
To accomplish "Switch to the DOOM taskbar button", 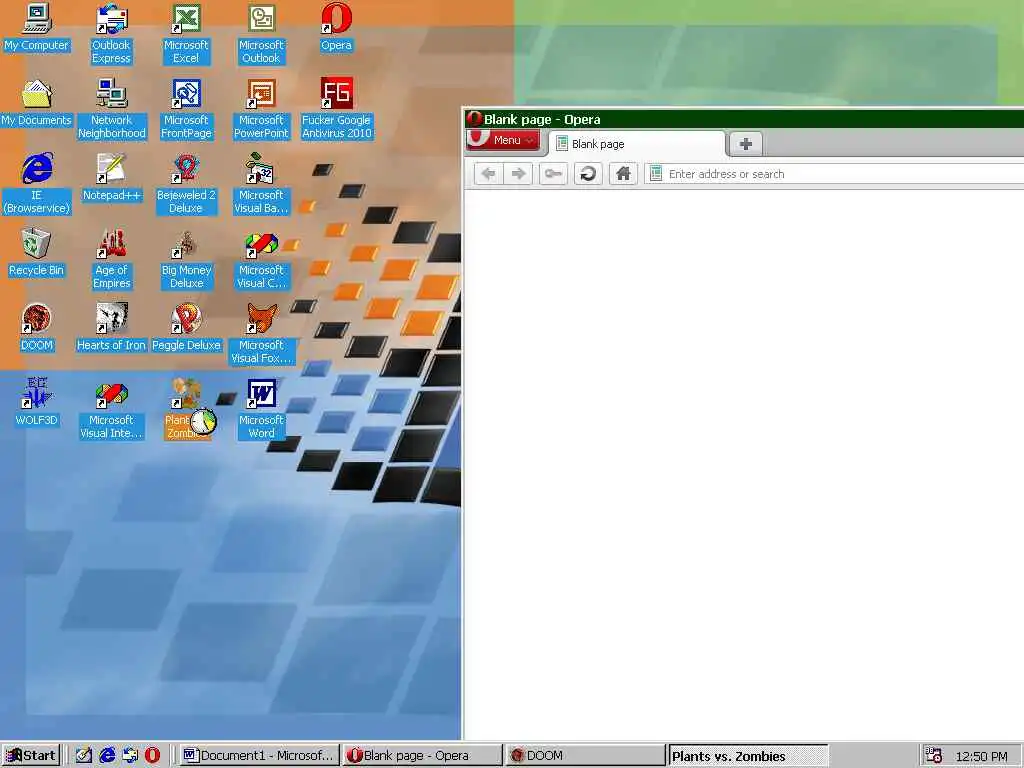I will click(585, 756).
